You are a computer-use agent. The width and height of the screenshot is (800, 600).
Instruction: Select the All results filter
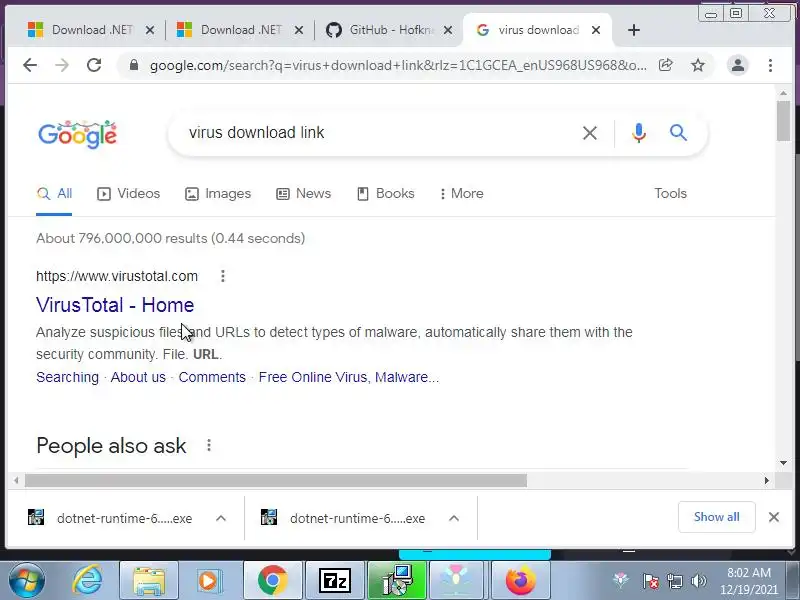54,193
